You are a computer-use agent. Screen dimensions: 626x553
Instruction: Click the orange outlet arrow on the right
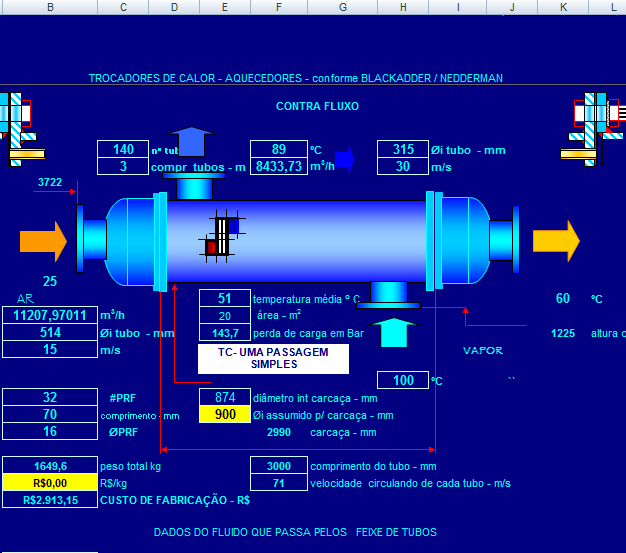point(556,240)
